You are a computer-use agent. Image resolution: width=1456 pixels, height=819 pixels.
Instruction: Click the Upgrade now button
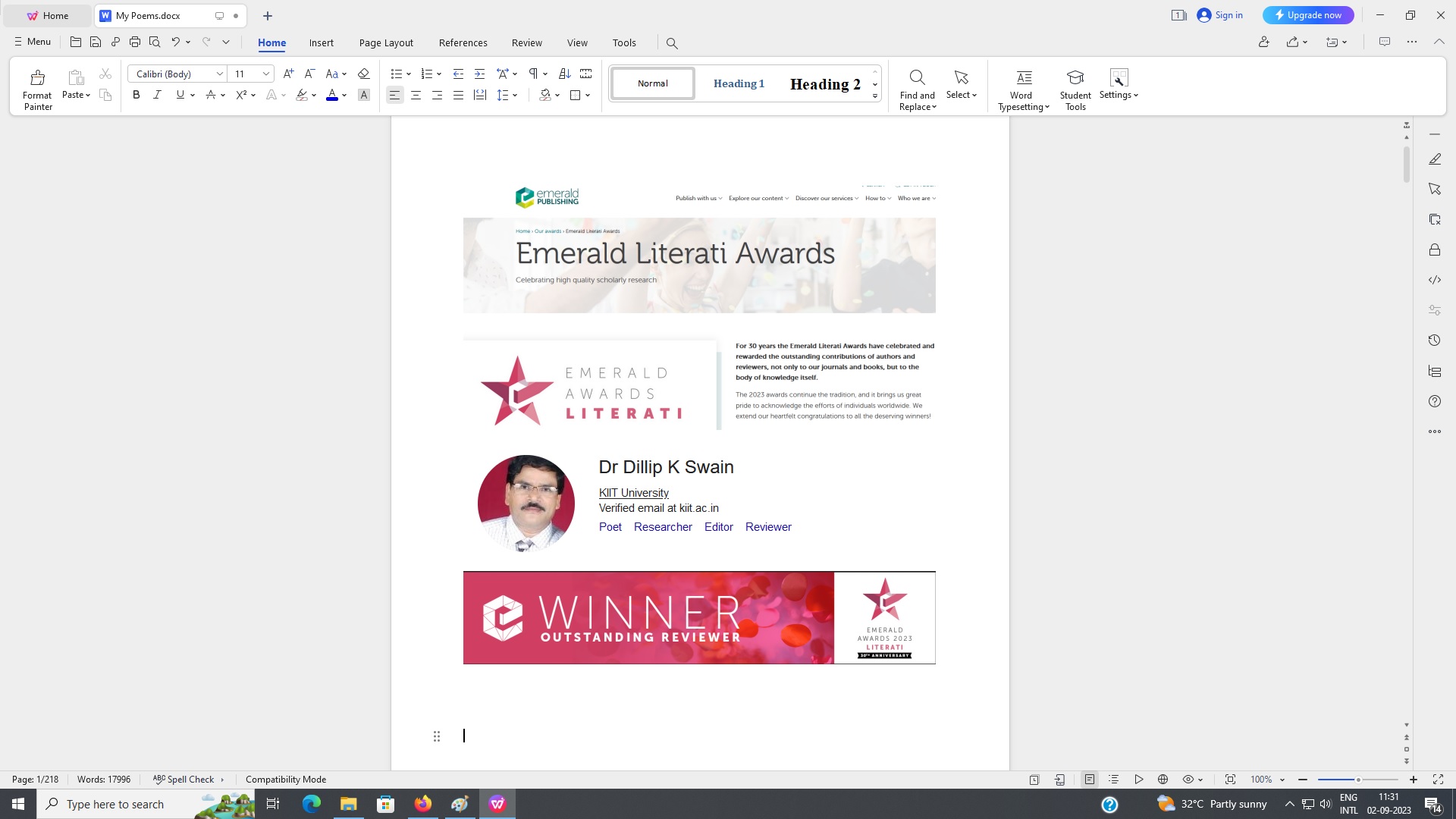tap(1308, 15)
